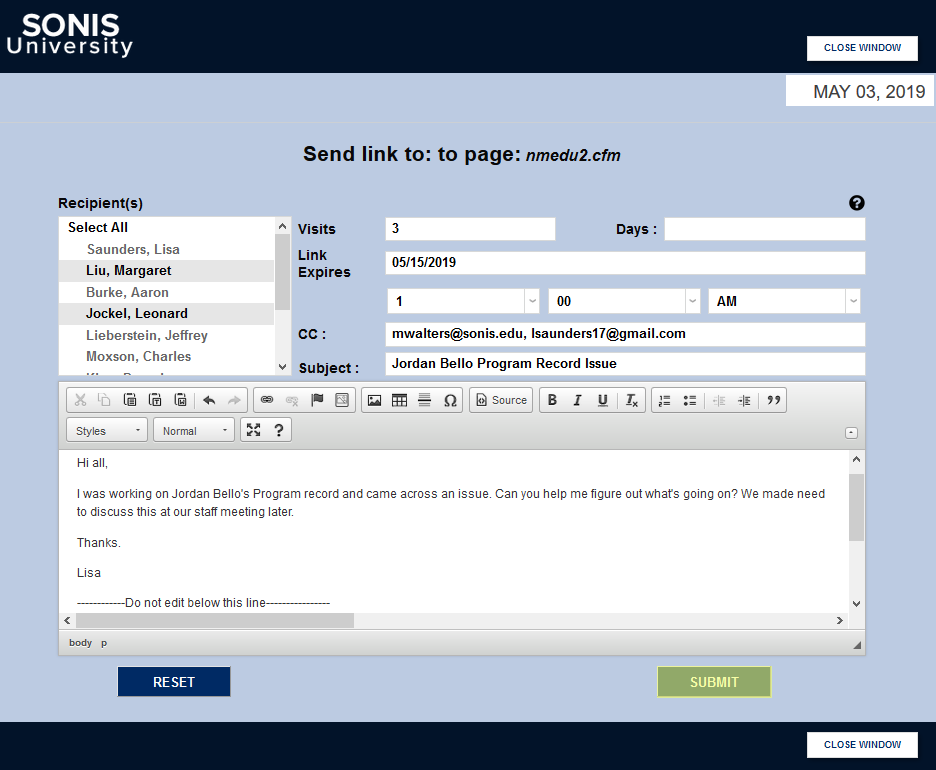Viewport: 936px width, 770px height.
Task: Click the Subject field
Action: (x=625, y=364)
